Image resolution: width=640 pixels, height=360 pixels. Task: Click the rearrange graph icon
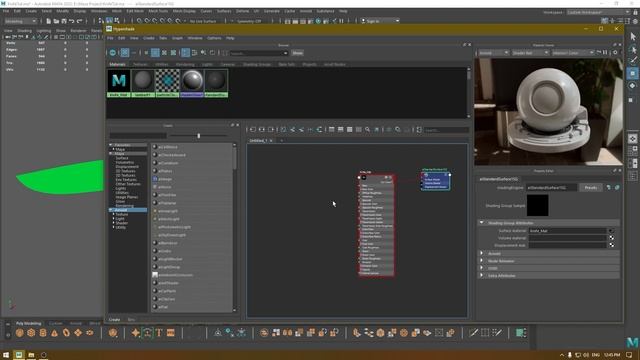coord(320,129)
